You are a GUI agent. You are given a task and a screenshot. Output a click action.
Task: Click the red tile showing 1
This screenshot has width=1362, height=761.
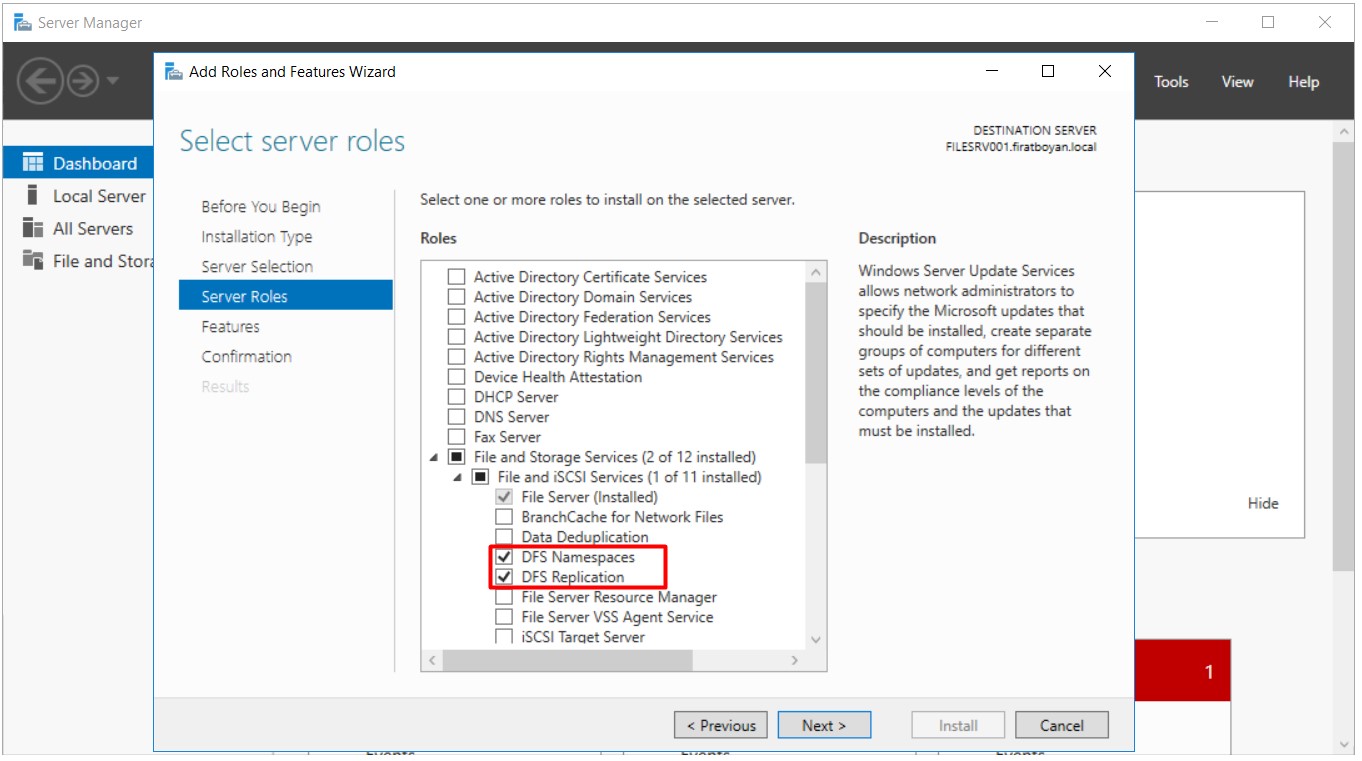1183,671
